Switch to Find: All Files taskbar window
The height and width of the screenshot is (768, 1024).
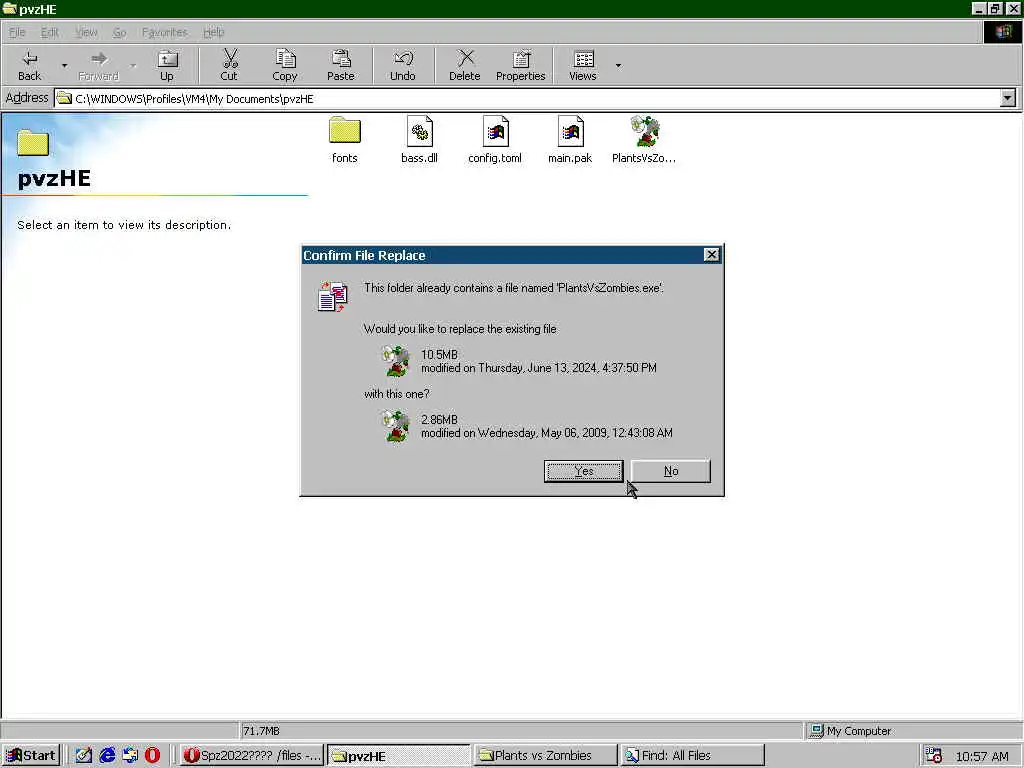pos(692,756)
